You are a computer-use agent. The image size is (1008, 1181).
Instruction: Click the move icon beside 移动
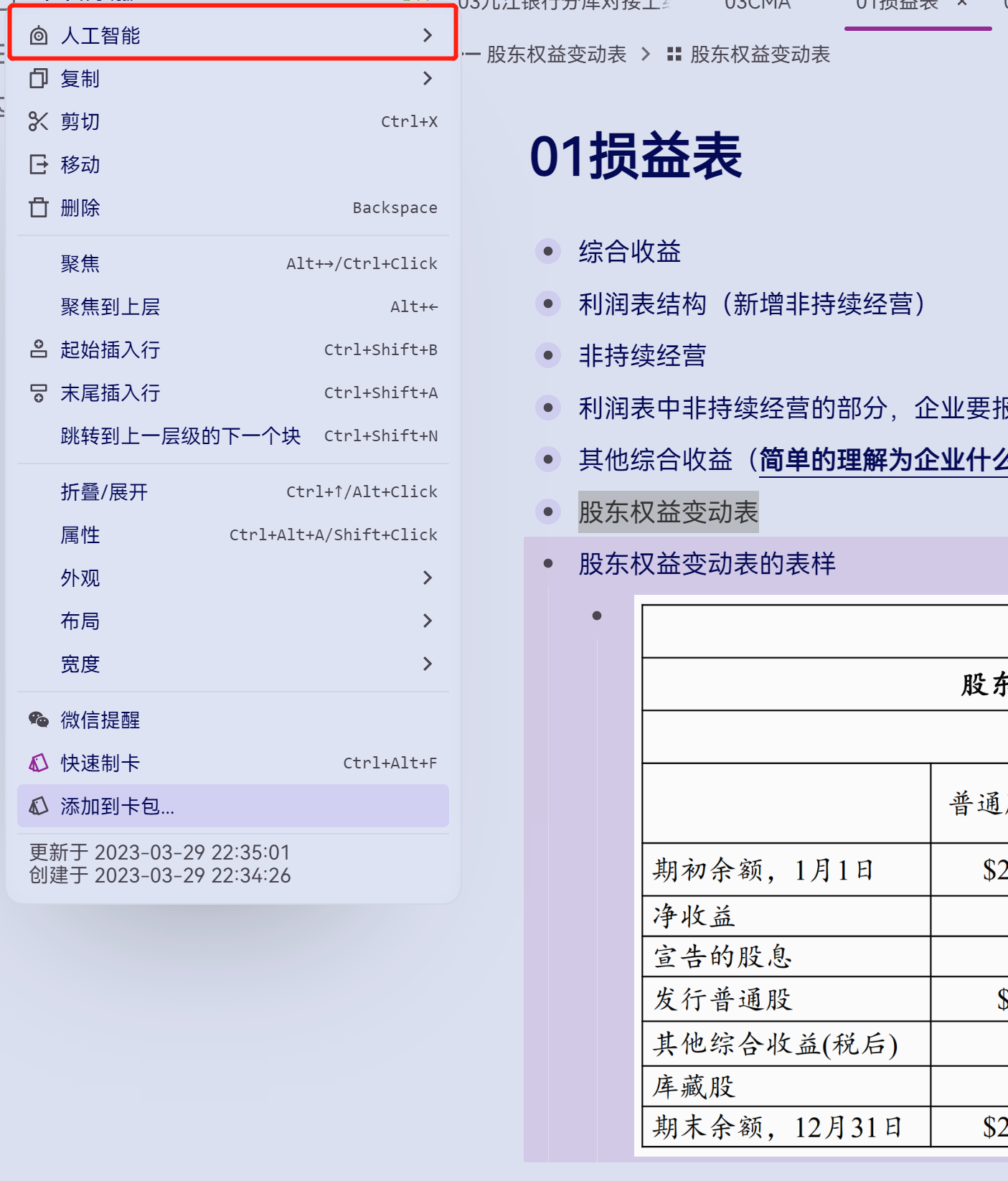[39, 165]
